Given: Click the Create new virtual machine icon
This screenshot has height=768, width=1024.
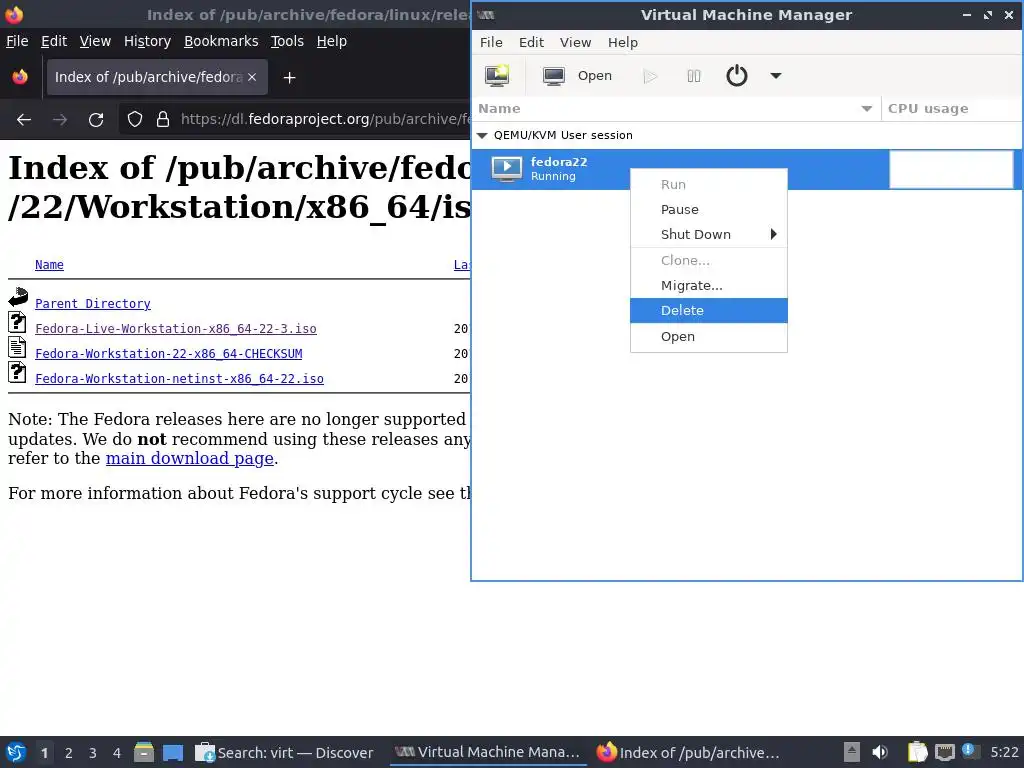Looking at the screenshot, I should [x=497, y=76].
